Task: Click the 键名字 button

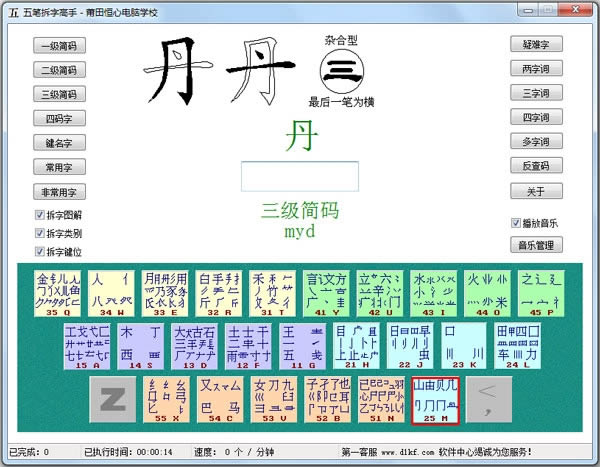Action: [x=59, y=143]
